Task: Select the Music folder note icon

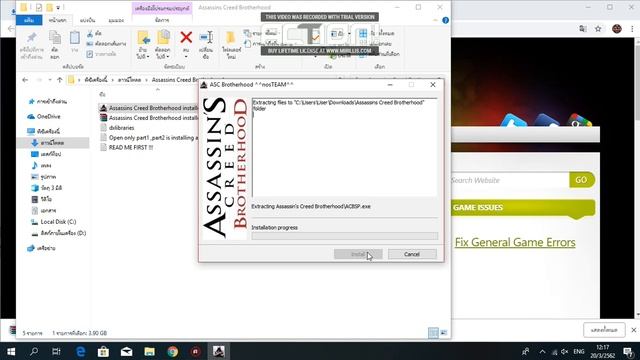Action: point(35,165)
